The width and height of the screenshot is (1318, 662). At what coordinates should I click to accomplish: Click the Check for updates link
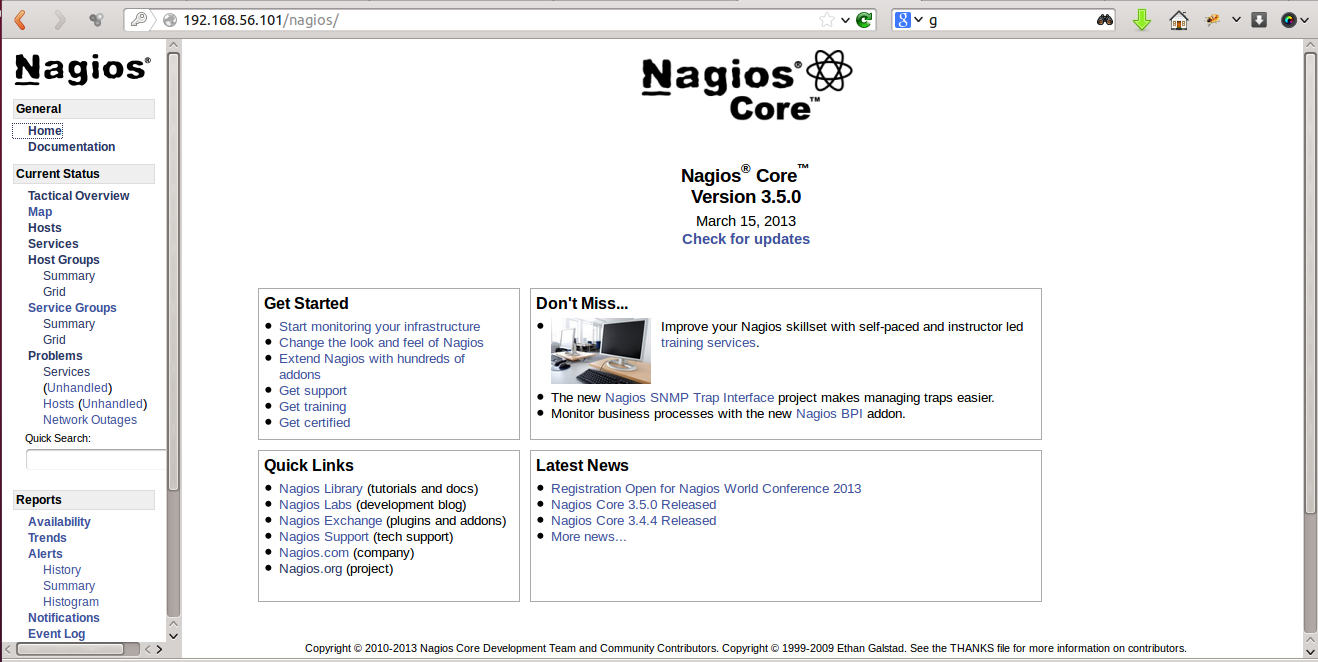click(x=746, y=239)
